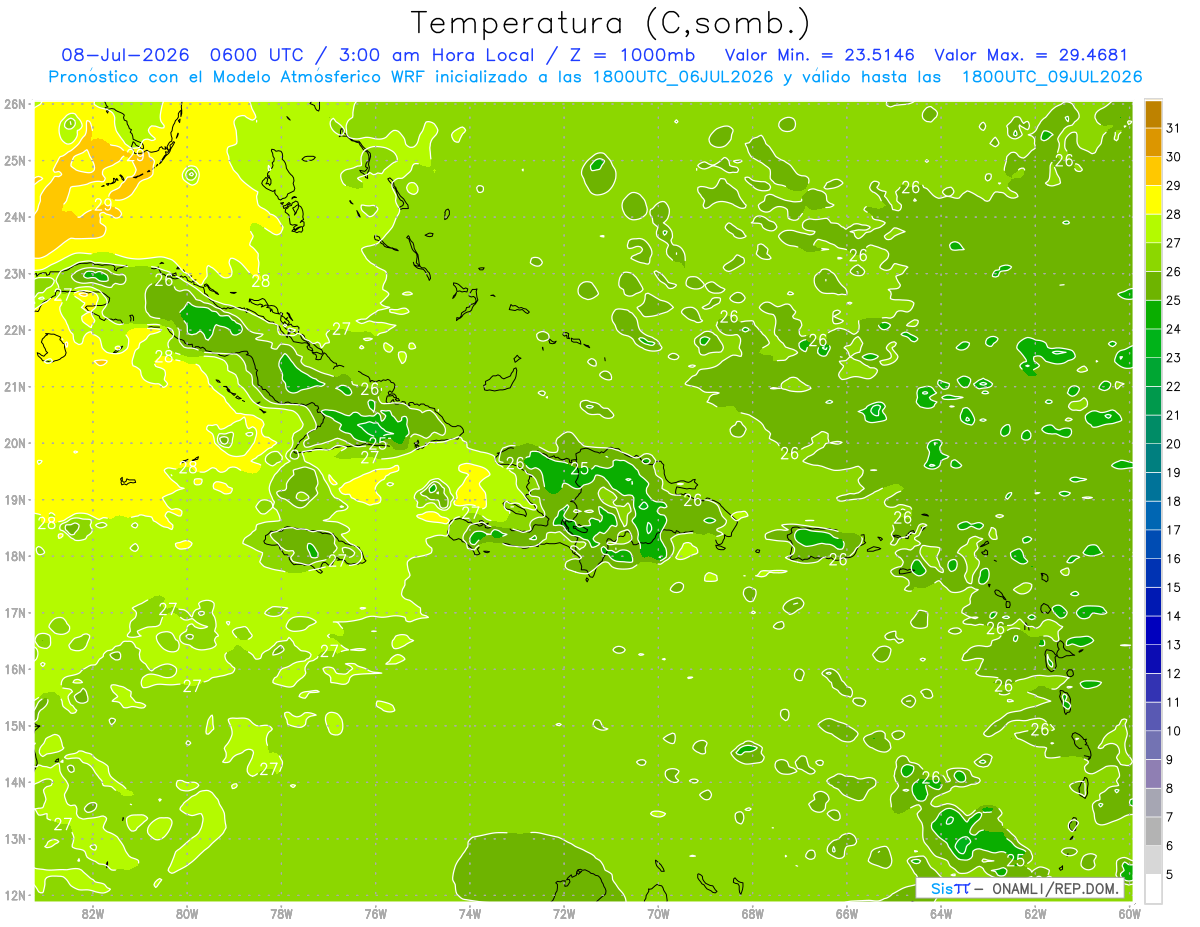Click initialization time '1800UTC_06JUL2026'
Screen dimensions: 1200x927
pos(683,77)
